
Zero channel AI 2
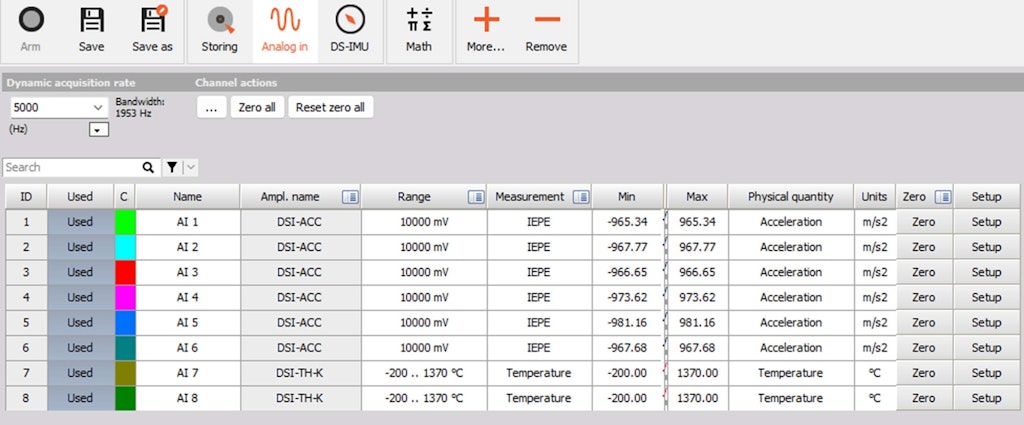point(923,247)
